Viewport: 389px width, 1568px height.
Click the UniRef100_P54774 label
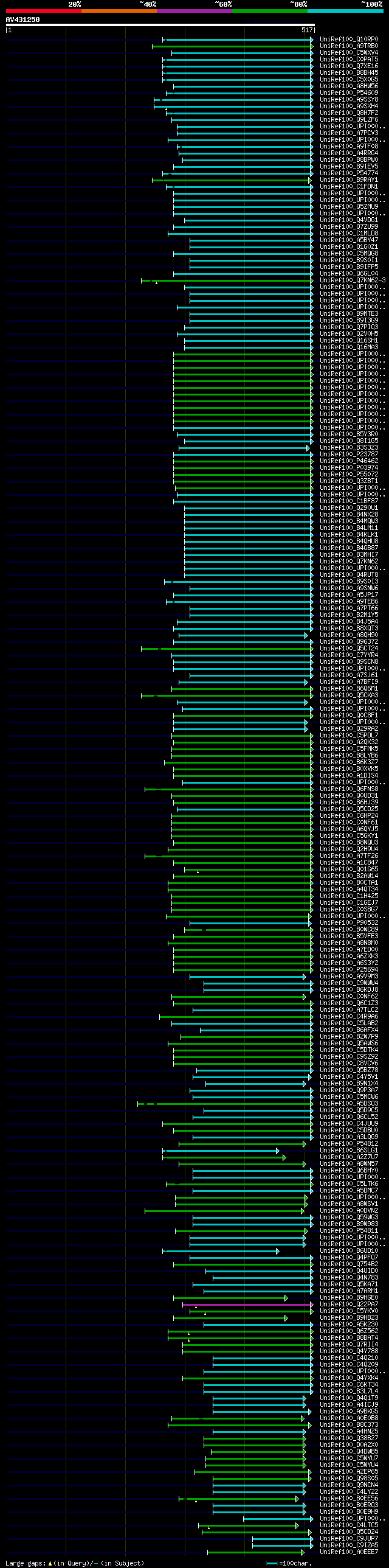coord(349,173)
